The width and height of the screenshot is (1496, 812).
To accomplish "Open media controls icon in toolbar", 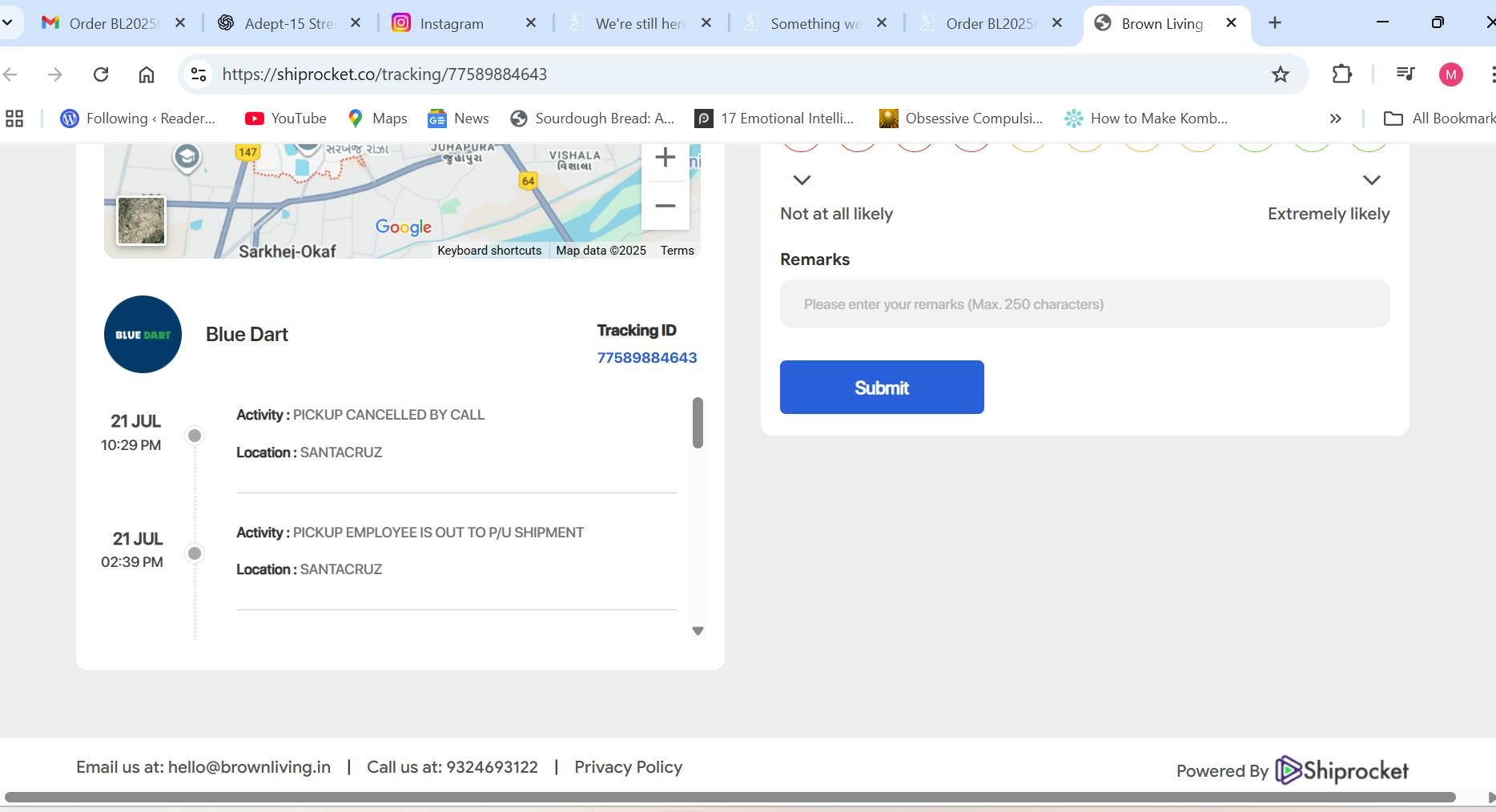I will pyautogui.click(x=1406, y=74).
